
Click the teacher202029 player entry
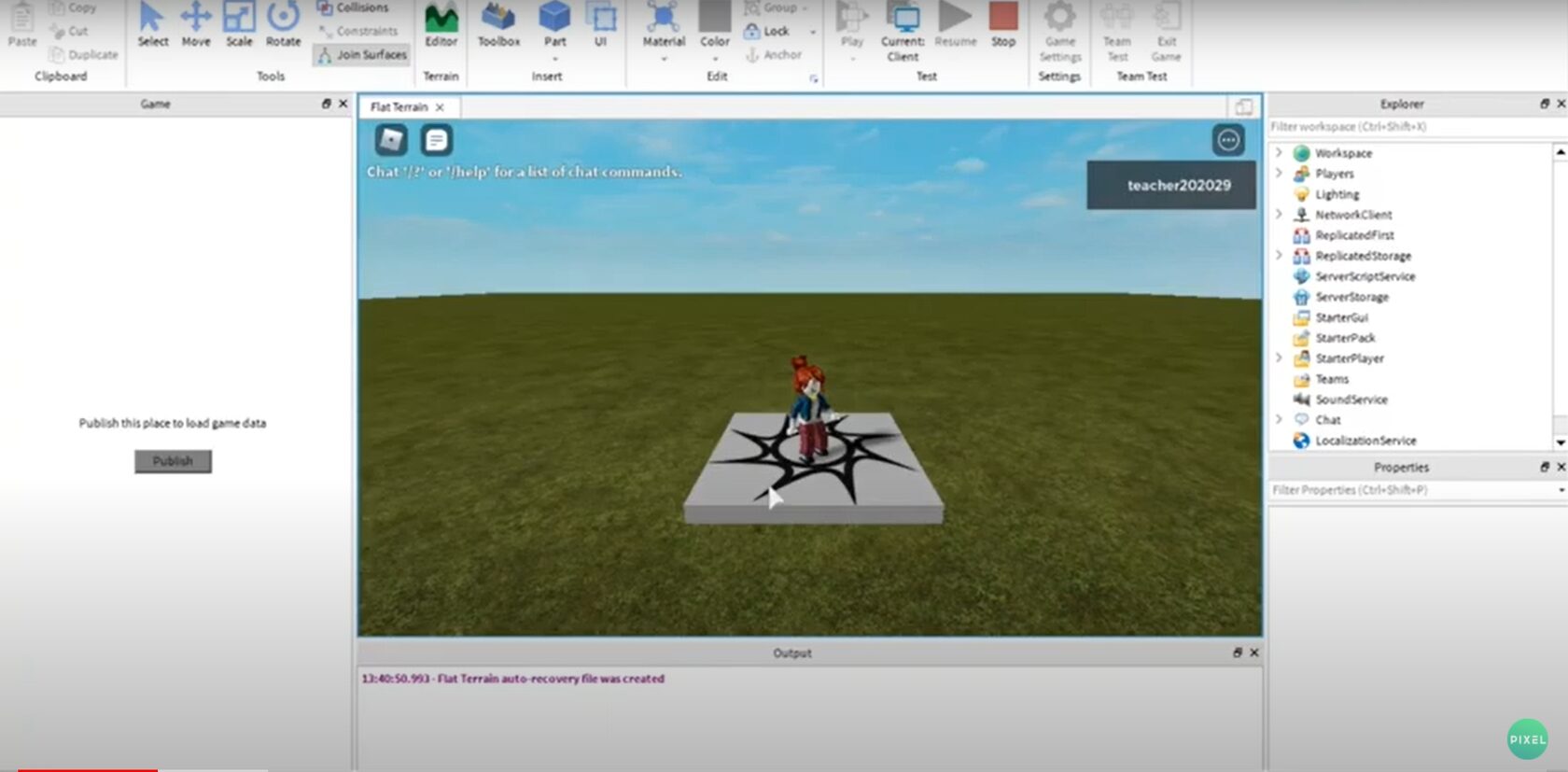pyautogui.click(x=1171, y=185)
